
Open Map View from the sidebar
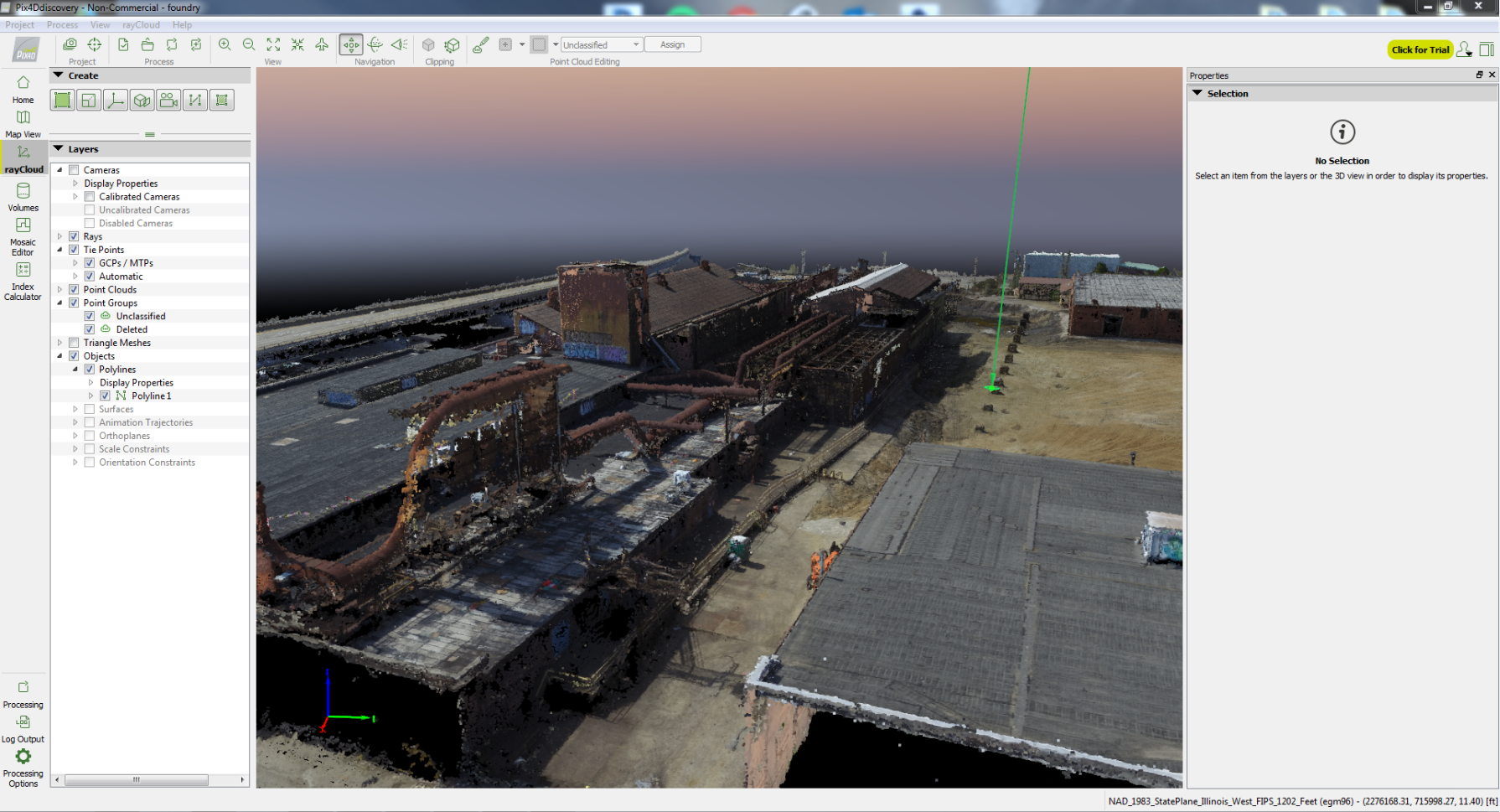tap(23, 123)
